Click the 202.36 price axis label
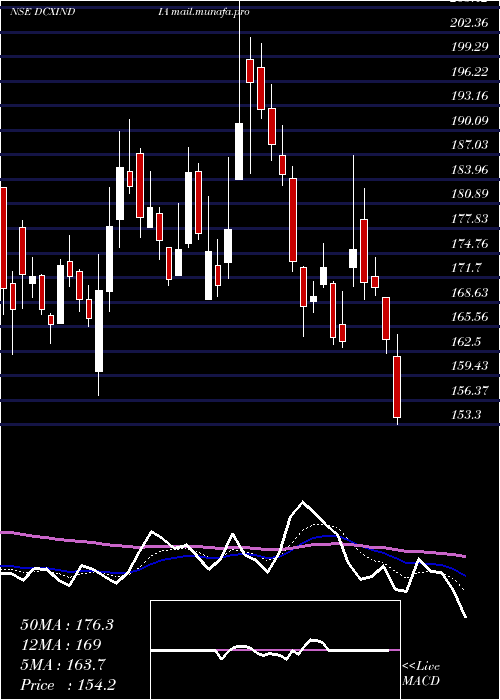Viewport: 500px width, 700px height. coord(469,23)
